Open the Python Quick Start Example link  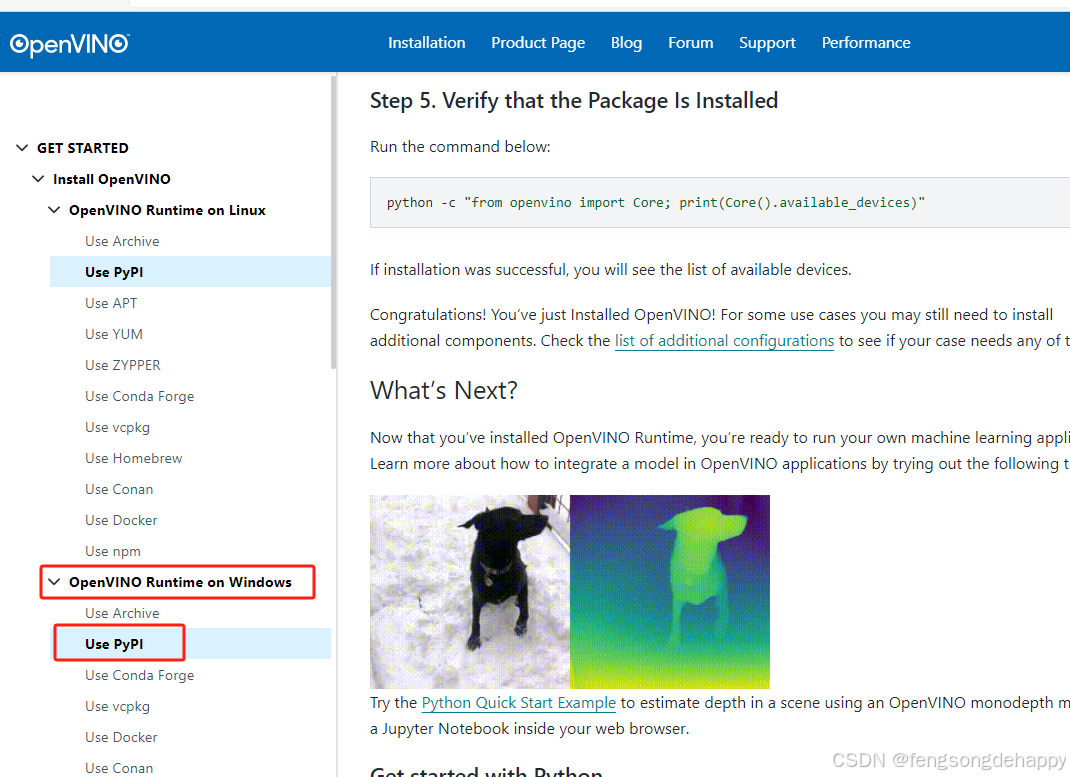(x=518, y=702)
